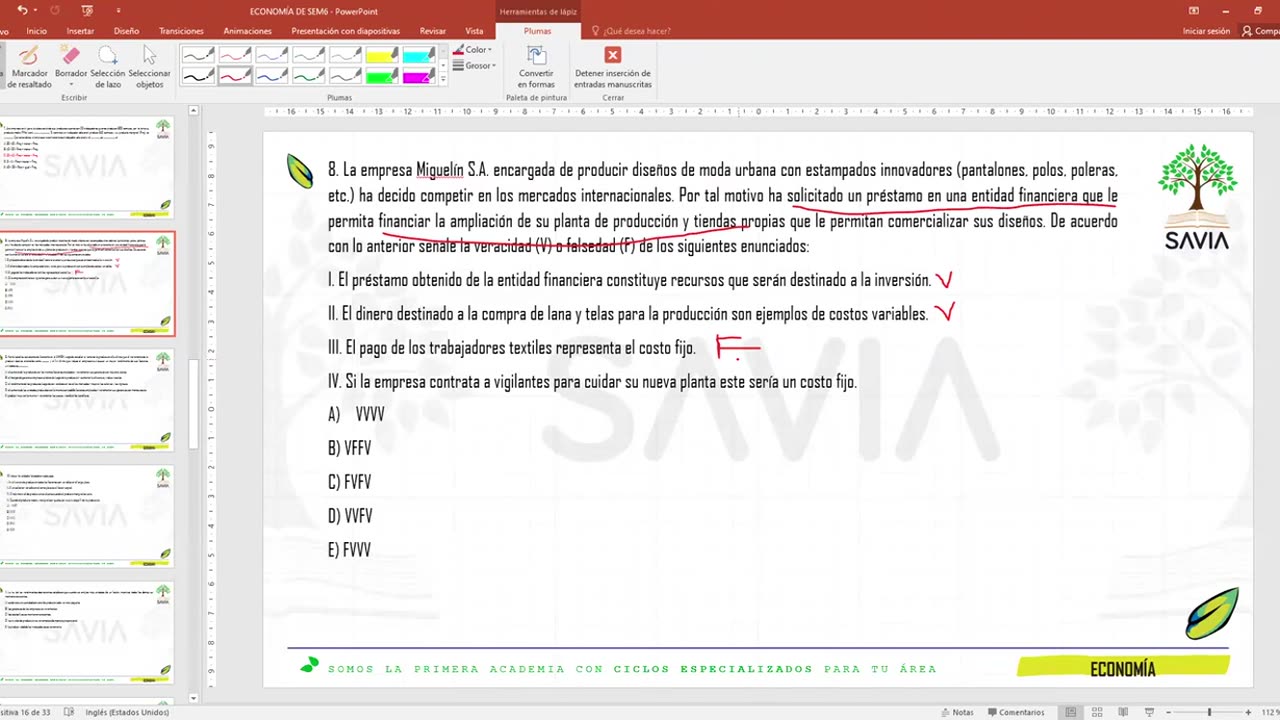Switch to the Revisar tab
Viewport: 1280px width, 720px height.
tap(433, 31)
